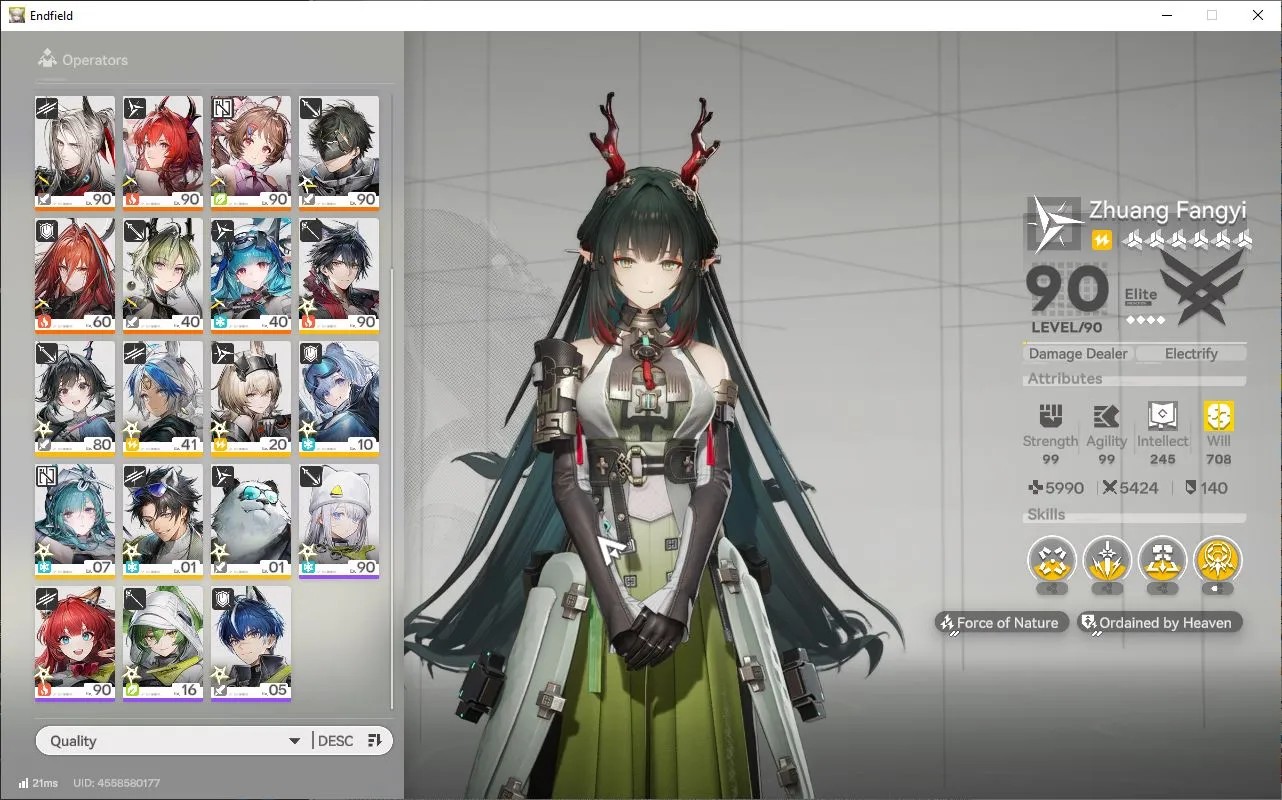Select the red-haired fox-eared girl card

click(x=75, y=644)
